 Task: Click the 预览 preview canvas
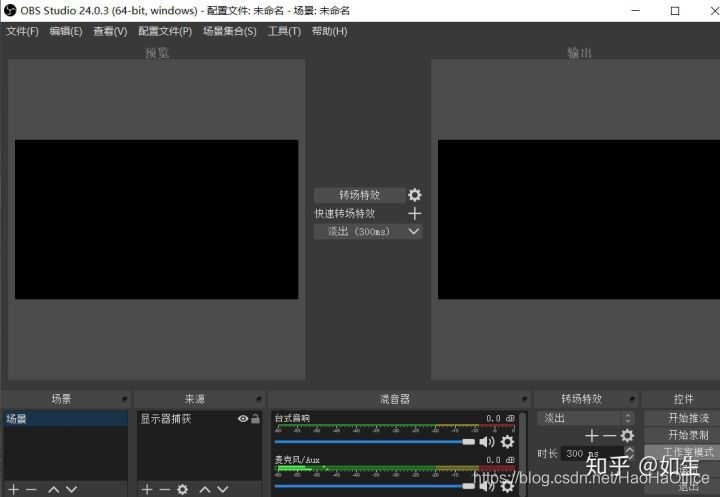pyautogui.click(x=157, y=220)
